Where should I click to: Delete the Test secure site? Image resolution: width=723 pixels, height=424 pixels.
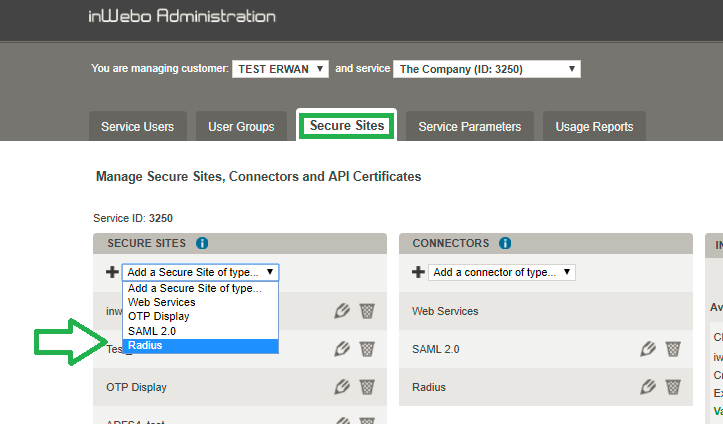tap(367, 349)
